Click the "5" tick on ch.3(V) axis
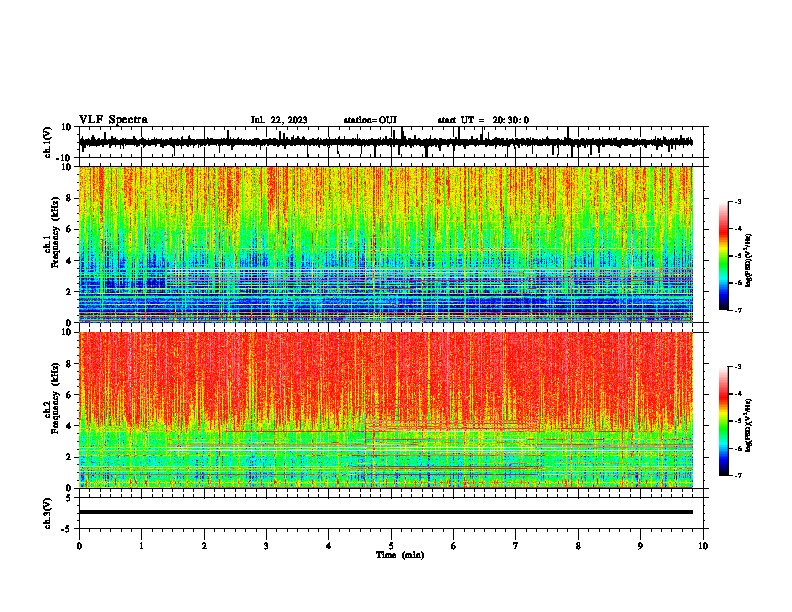This screenshot has height=612, width=792. point(69,497)
